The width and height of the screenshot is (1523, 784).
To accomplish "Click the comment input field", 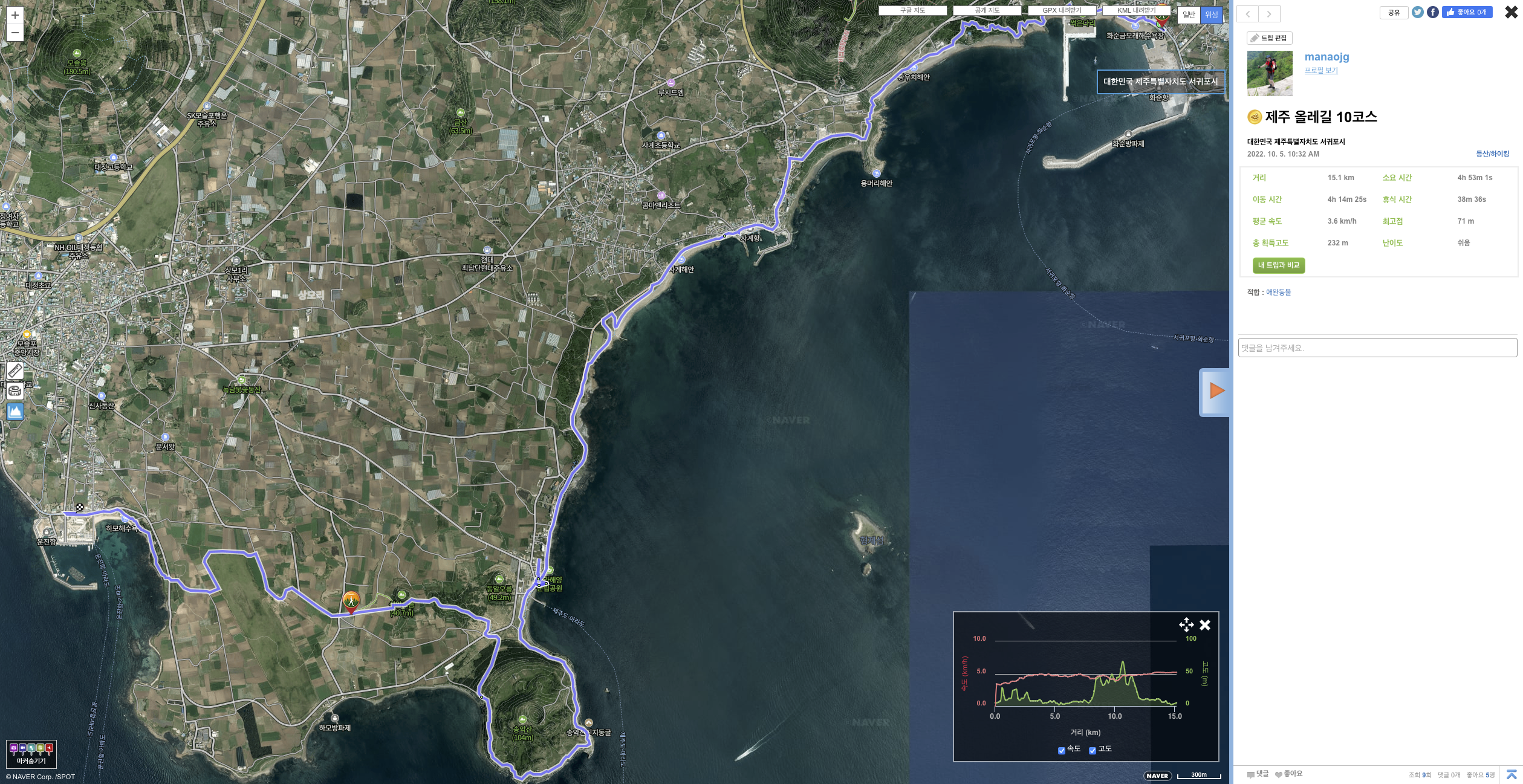I will pos(1377,348).
